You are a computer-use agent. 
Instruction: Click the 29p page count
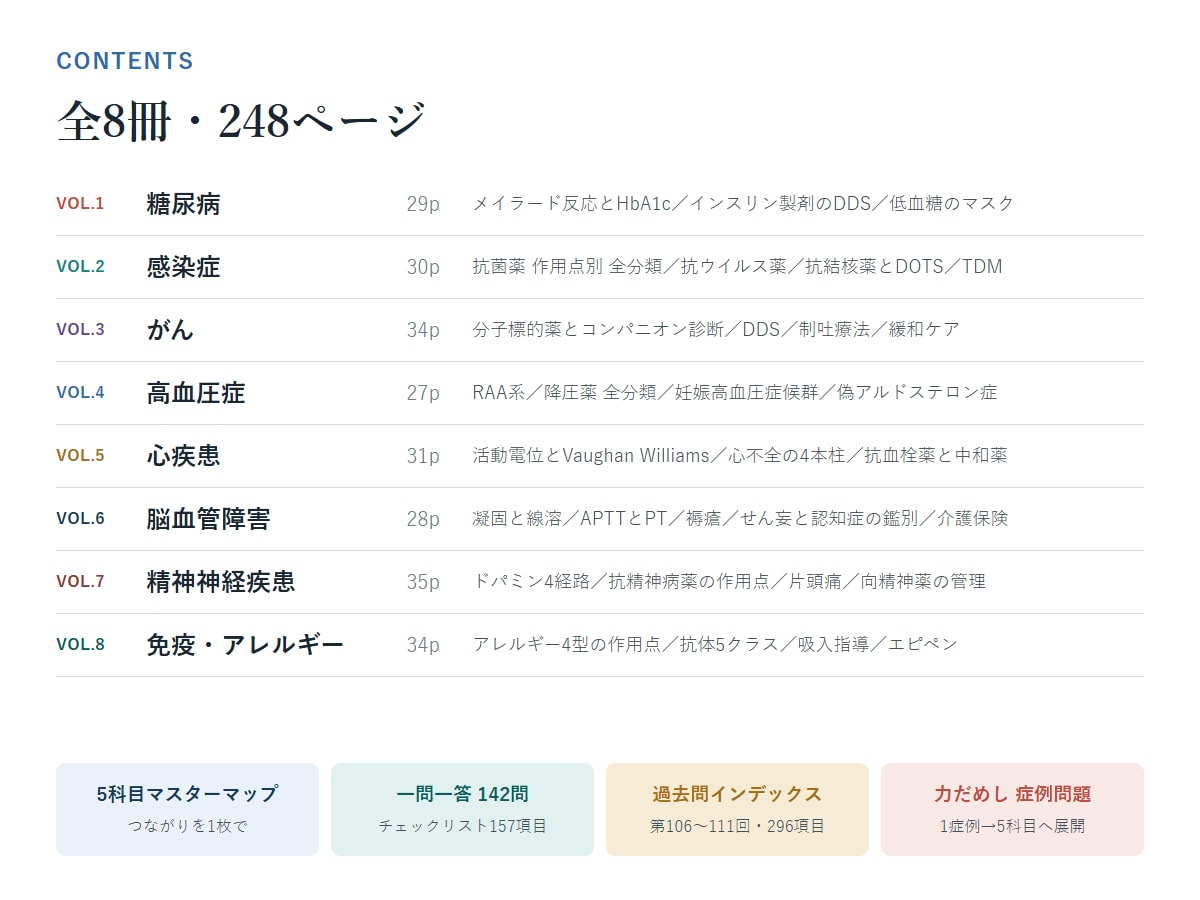(423, 204)
